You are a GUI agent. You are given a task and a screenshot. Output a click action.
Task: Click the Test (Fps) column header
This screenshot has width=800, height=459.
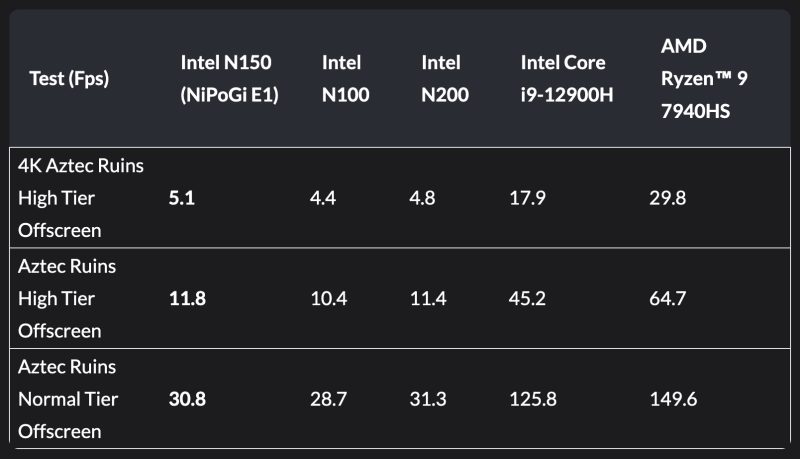pos(69,78)
